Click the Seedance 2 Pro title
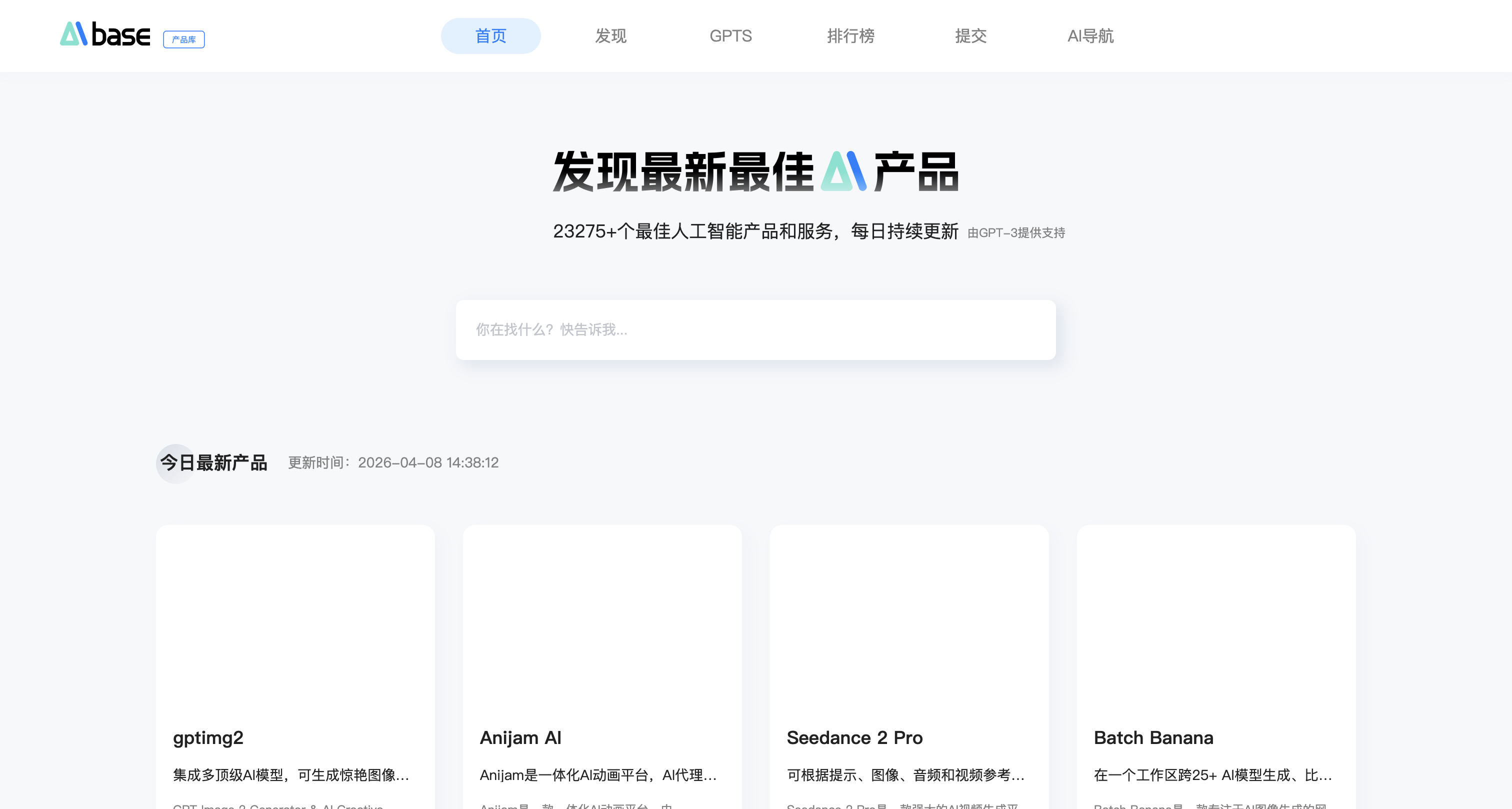The width and height of the screenshot is (1512, 809). [x=854, y=738]
